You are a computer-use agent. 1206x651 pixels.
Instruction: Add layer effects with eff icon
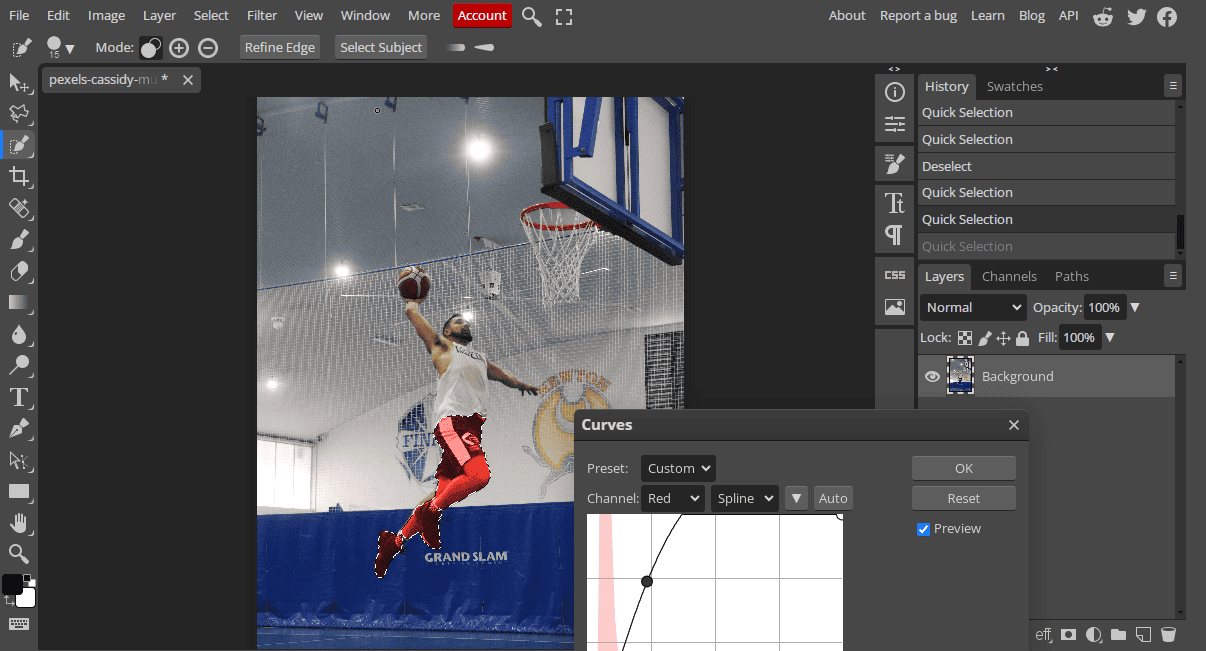[1044, 634]
